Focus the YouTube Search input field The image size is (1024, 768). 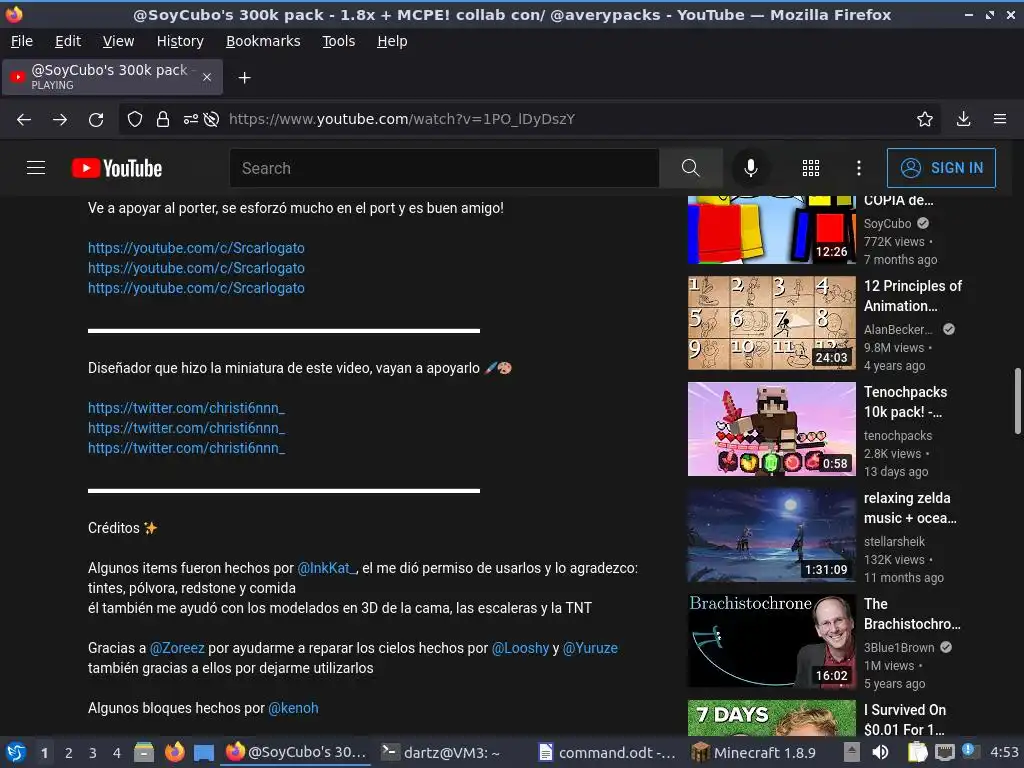pyautogui.click(x=444, y=168)
